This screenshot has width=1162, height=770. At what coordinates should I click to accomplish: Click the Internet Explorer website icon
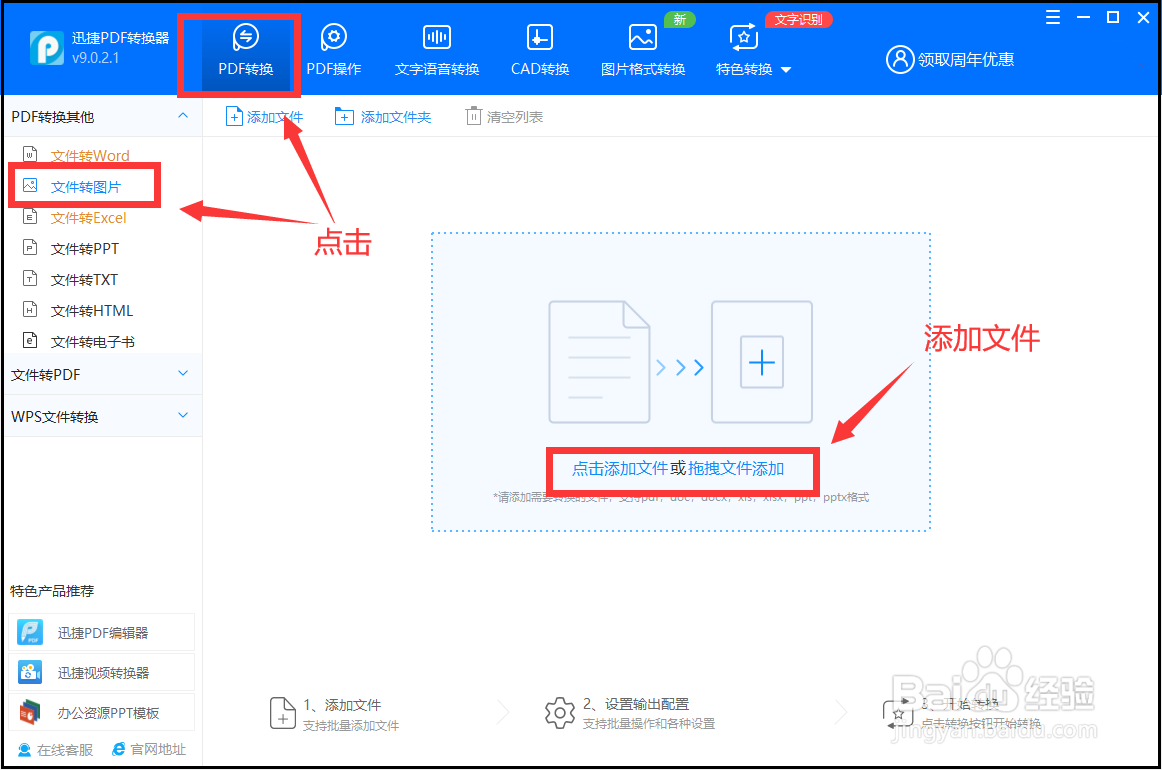tap(119, 750)
